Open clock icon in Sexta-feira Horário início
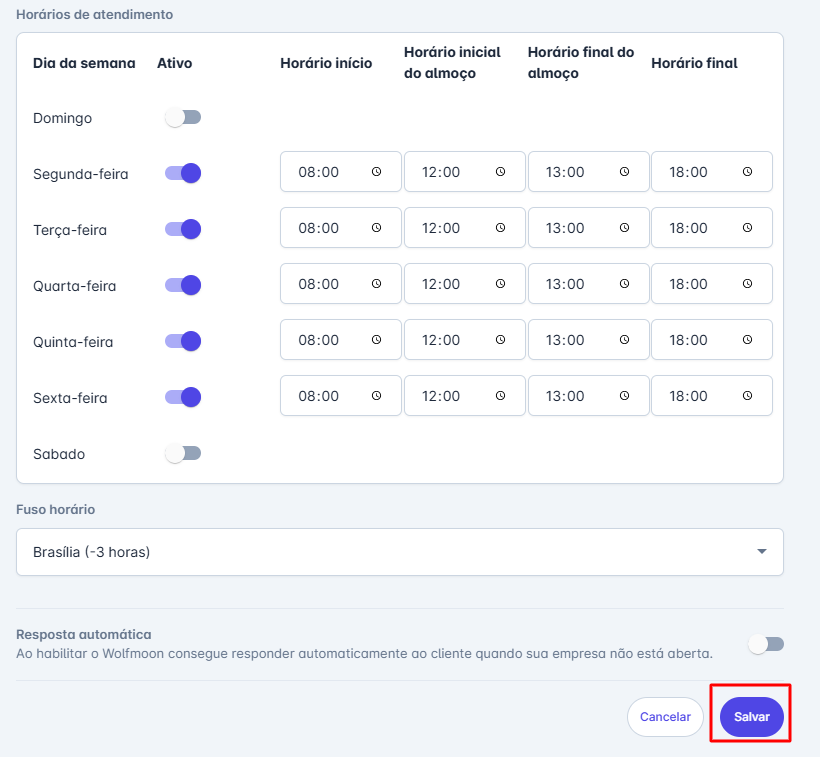 376,396
